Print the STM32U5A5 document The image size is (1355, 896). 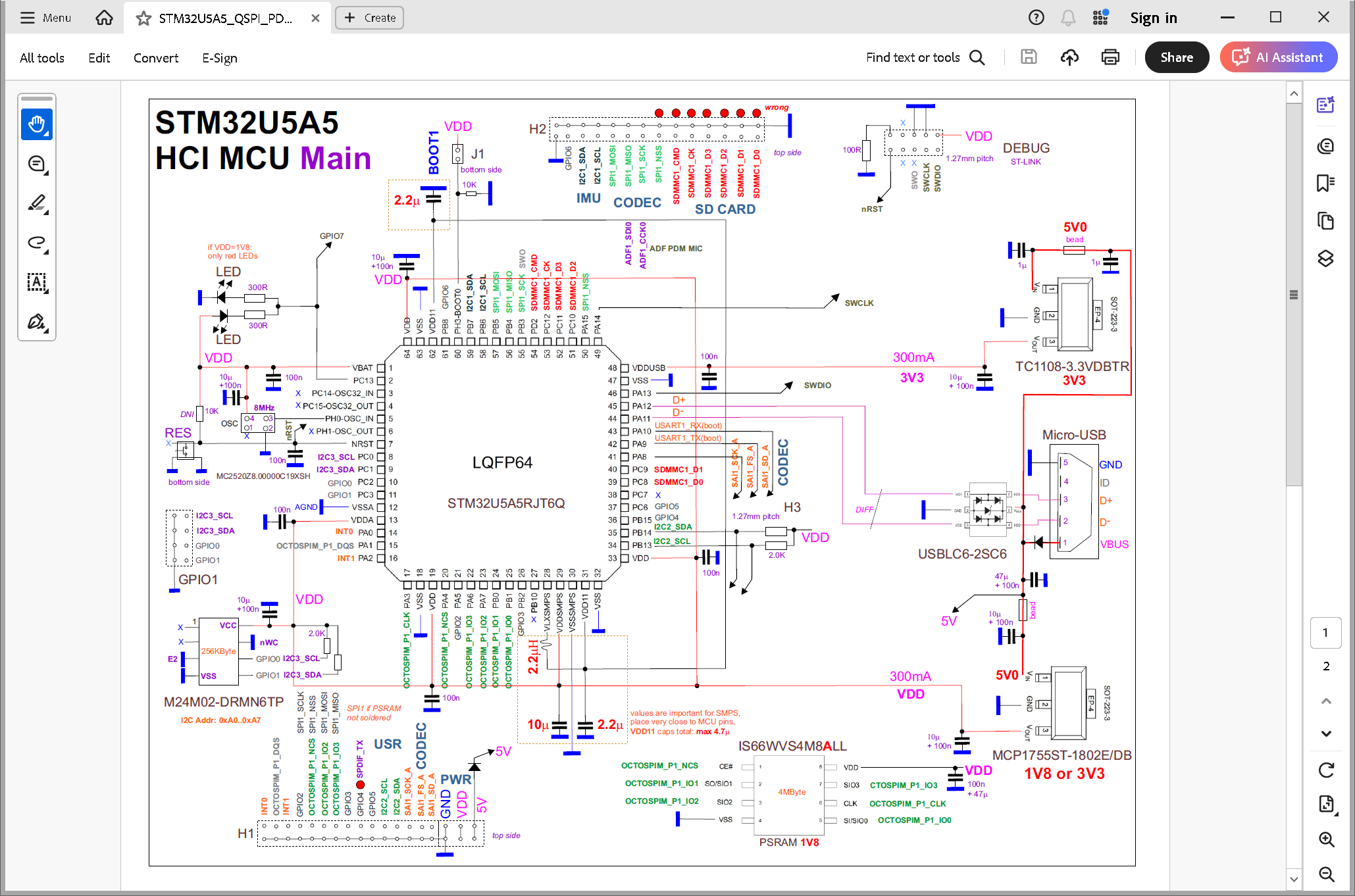(1110, 57)
